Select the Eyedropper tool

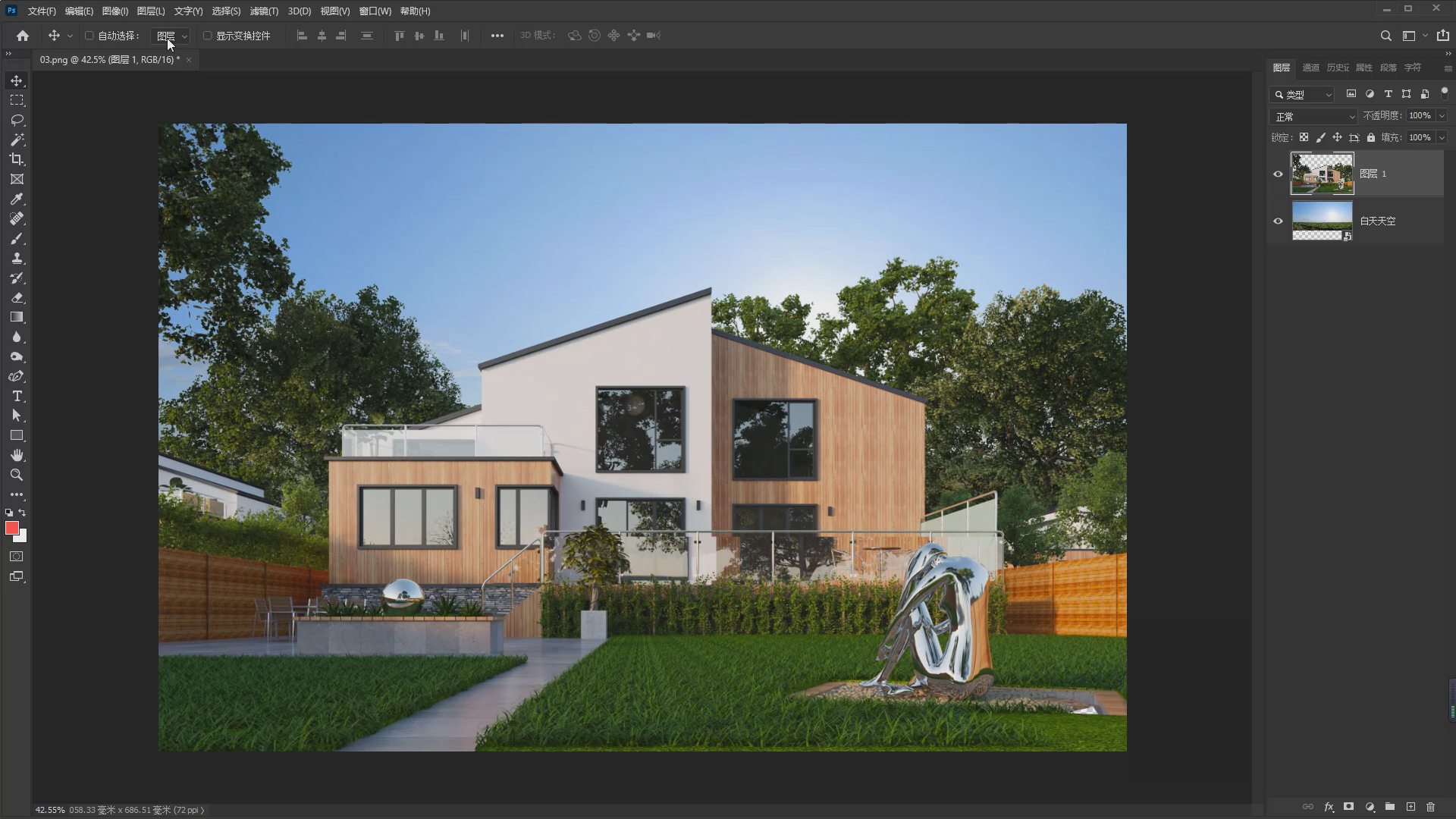pyautogui.click(x=17, y=199)
